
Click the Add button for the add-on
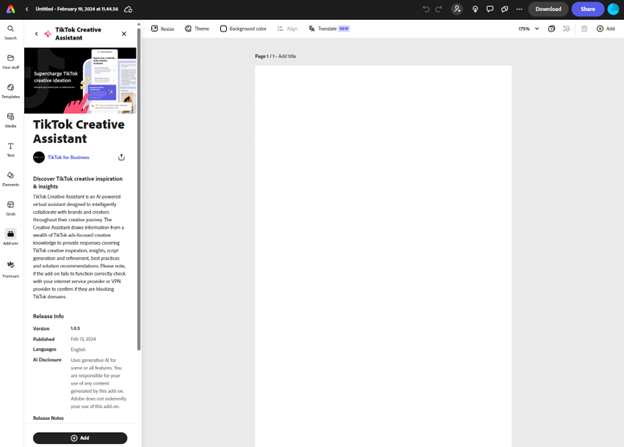(x=80, y=438)
